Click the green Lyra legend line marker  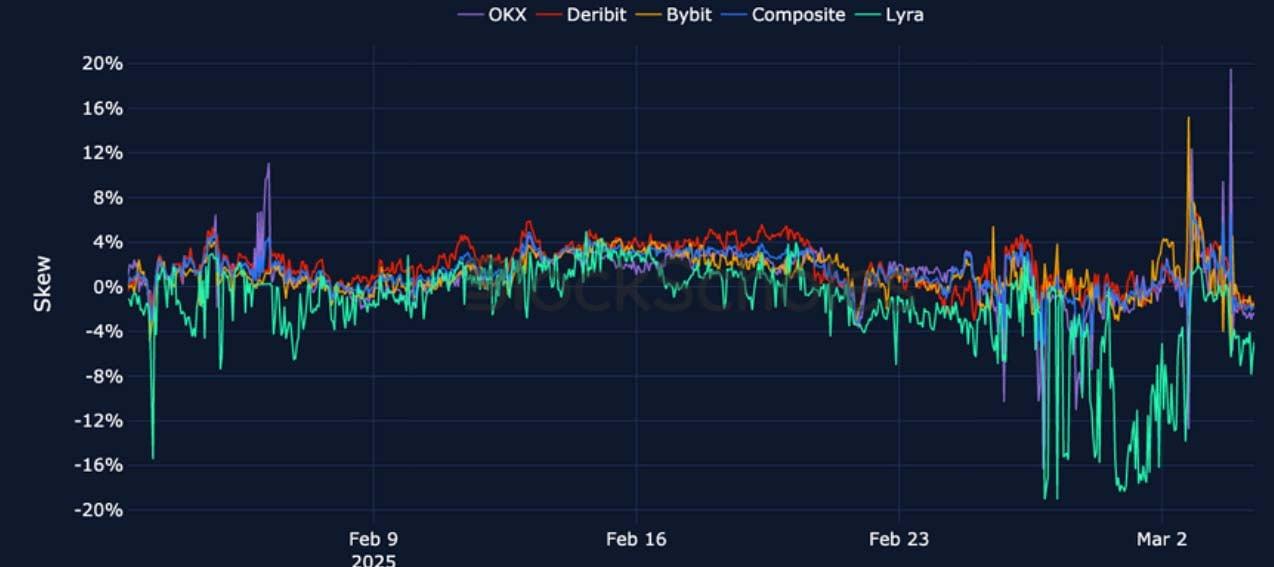click(866, 15)
